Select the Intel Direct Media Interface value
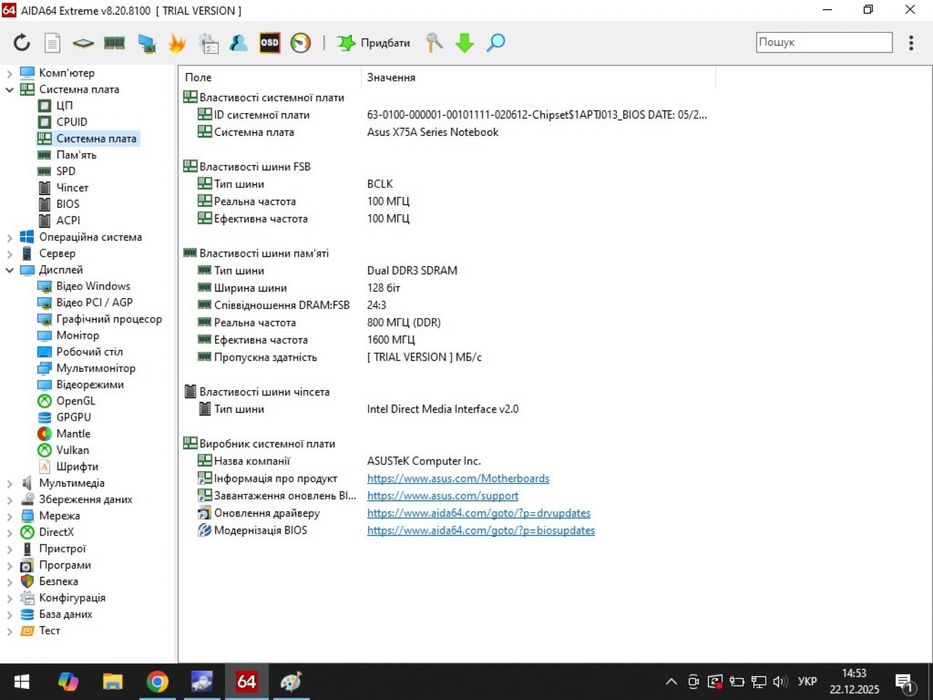 coord(443,410)
